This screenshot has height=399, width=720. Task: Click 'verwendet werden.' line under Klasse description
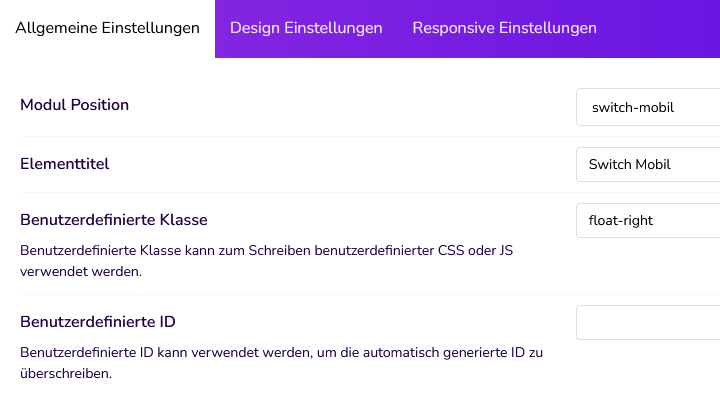[81, 271]
